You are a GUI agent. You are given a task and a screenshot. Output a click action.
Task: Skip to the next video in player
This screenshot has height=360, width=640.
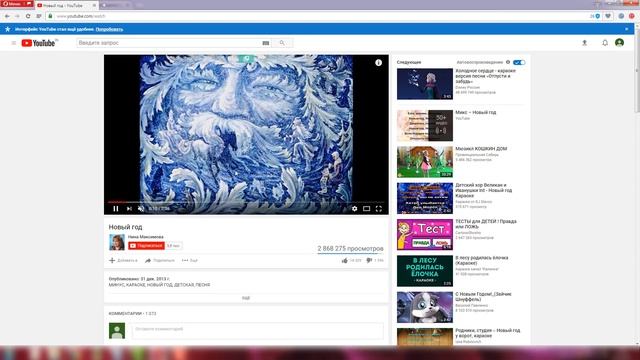[129, 209]
